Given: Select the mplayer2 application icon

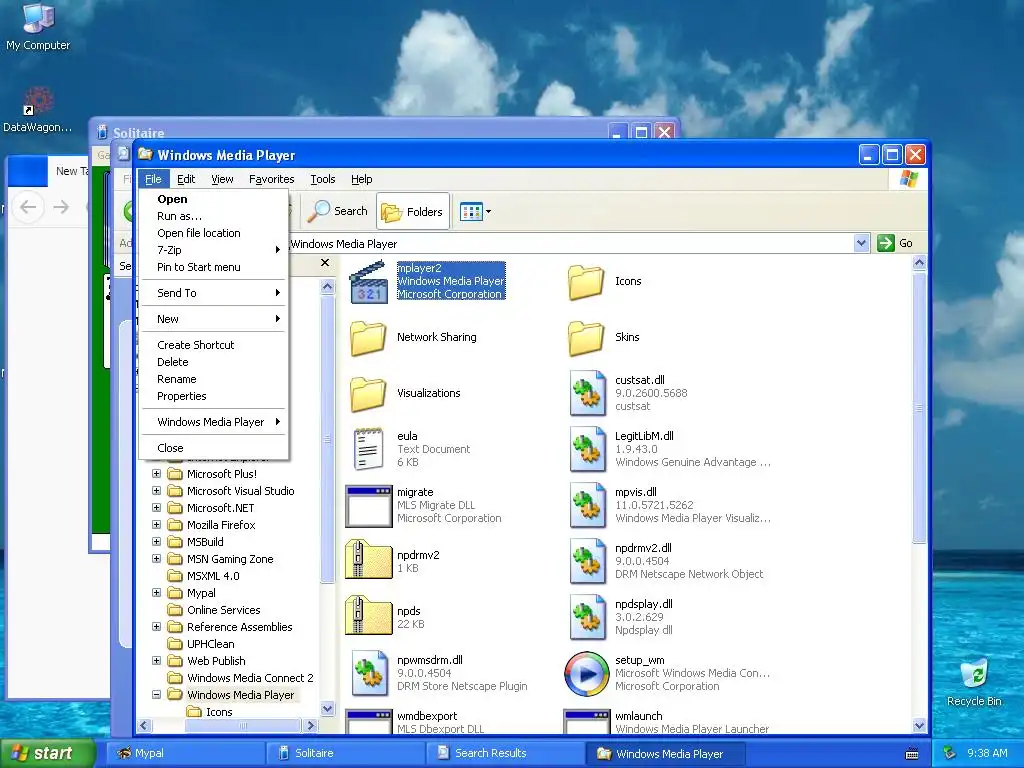Looking at the screenshot, I should (368, 281).
